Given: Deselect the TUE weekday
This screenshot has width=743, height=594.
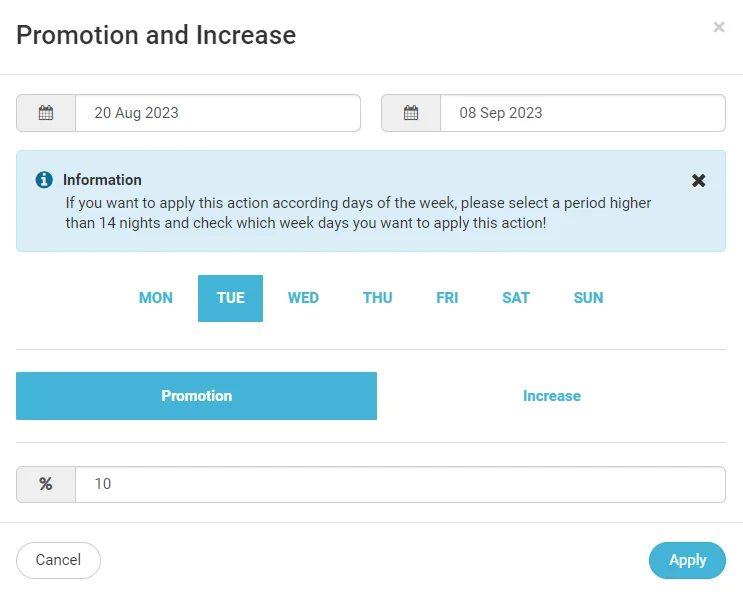Looking at the screenshot, I should click(230, 298).
